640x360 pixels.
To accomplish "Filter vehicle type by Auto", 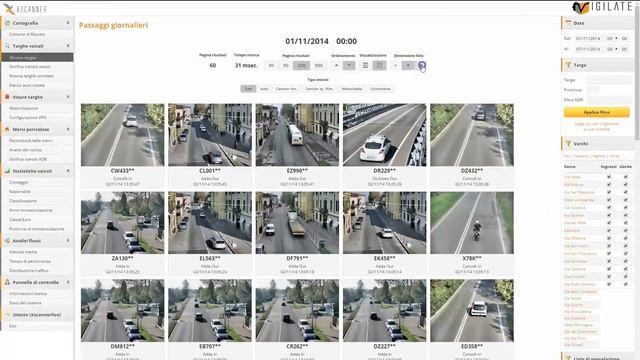I will (264, 89).
